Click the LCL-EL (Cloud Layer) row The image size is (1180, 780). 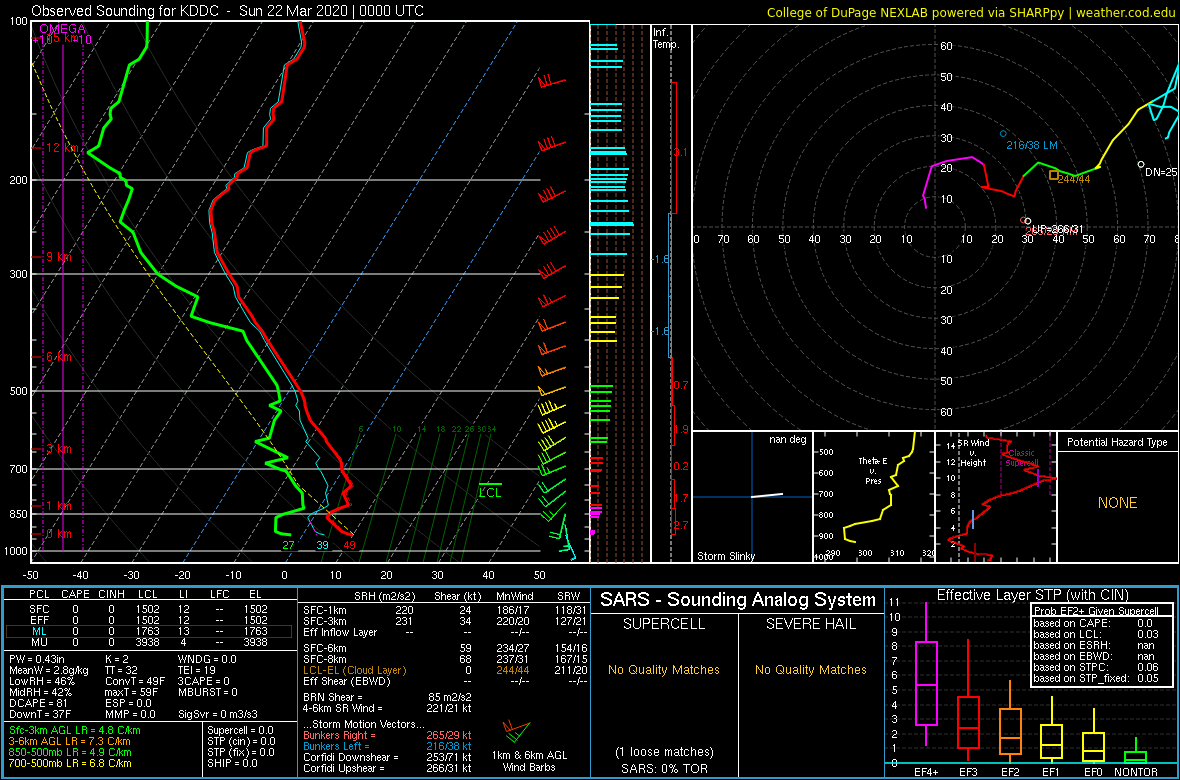(444, 670)
